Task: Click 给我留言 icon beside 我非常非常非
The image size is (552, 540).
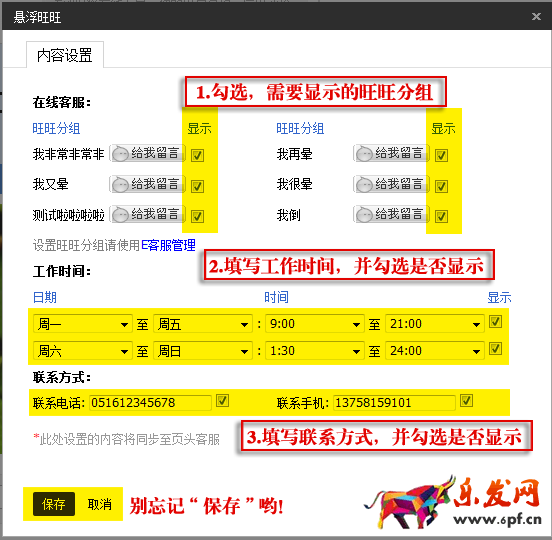Action: coord(148,153)
